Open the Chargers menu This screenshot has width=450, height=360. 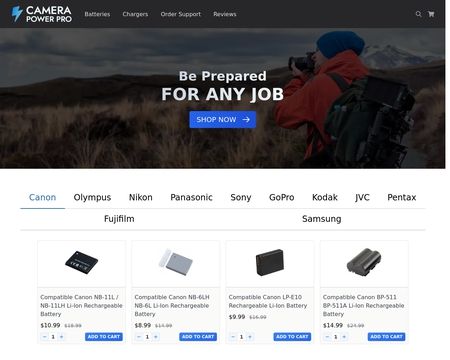(x=135, y=14)
